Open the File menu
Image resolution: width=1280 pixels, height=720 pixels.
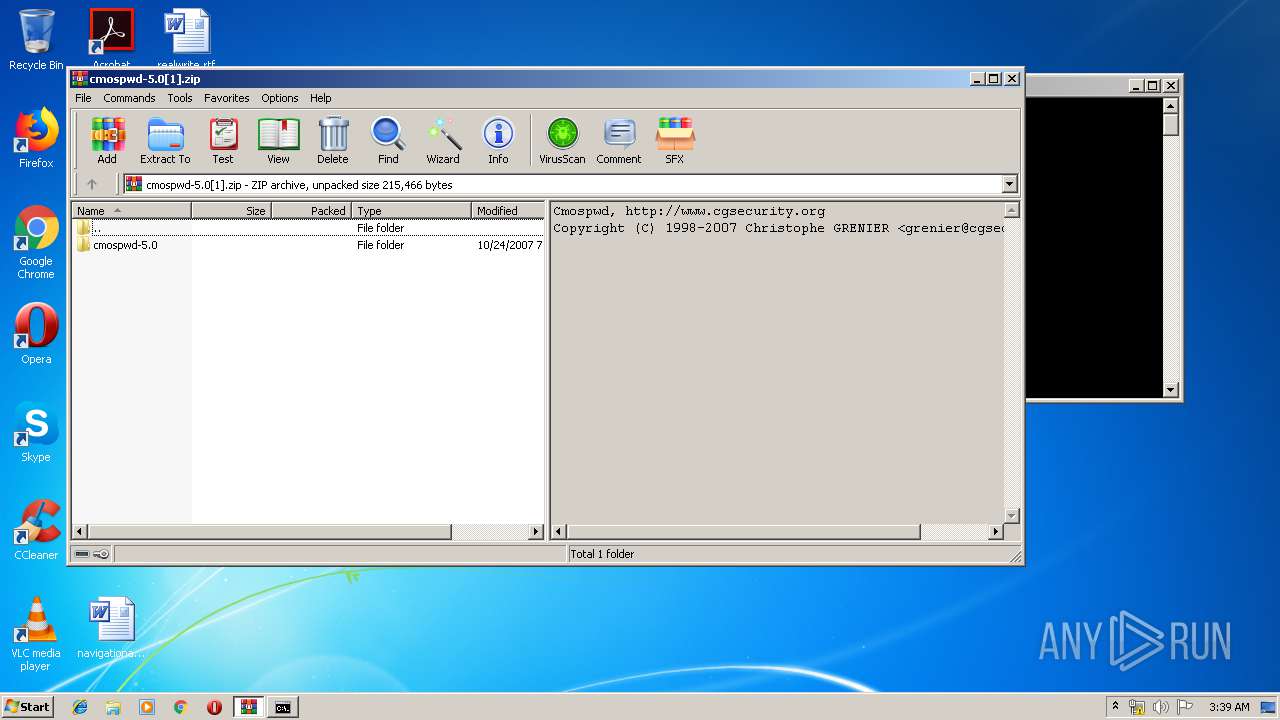coord(83,98)
